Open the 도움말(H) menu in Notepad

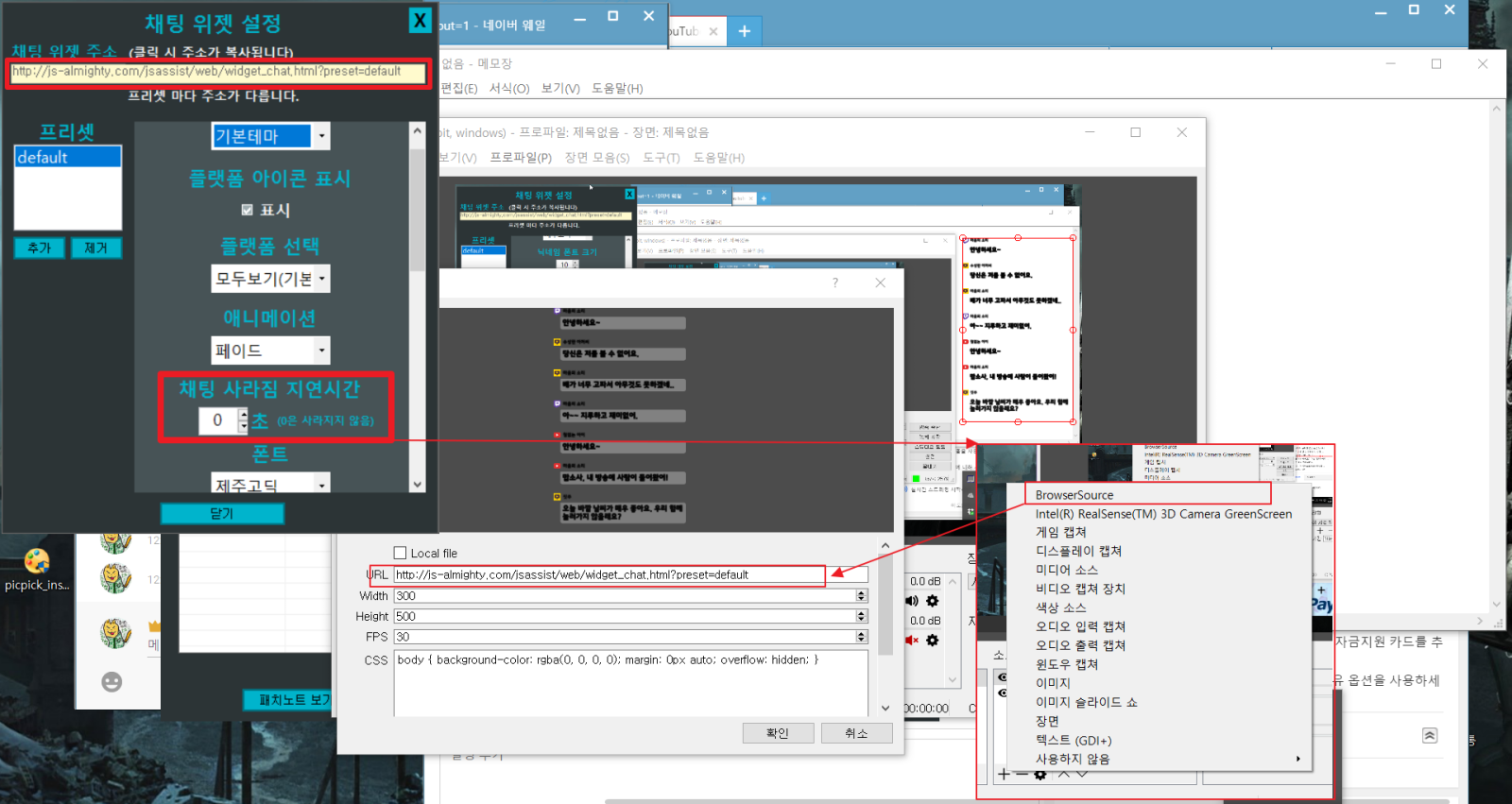click(x=617, y=88)
